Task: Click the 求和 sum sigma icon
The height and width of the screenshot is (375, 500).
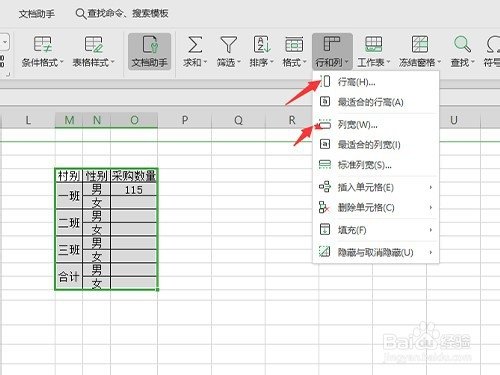Action: coord(195,45)
